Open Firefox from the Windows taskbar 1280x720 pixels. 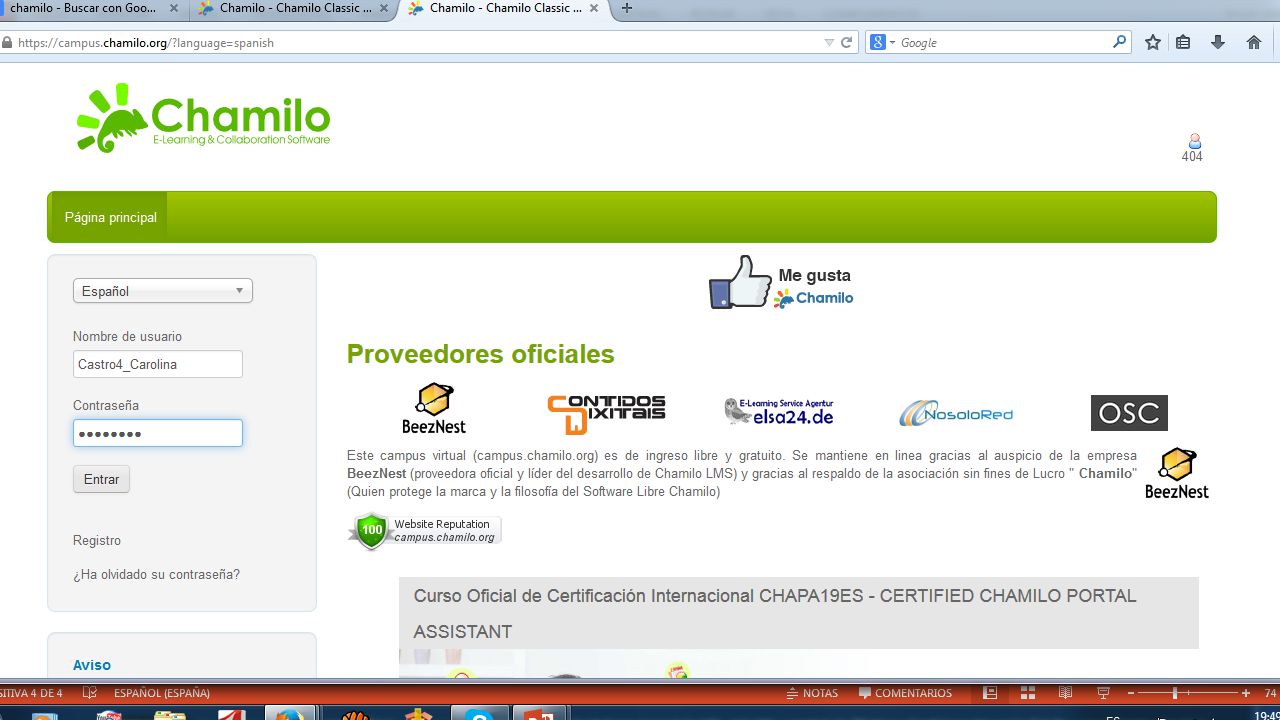(x=291, y=714)
